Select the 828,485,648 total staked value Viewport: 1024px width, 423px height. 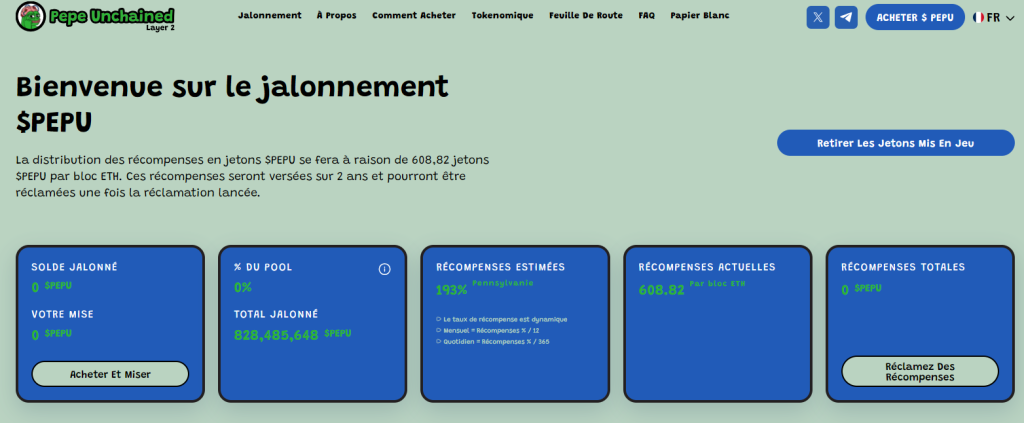pos(276,335)
